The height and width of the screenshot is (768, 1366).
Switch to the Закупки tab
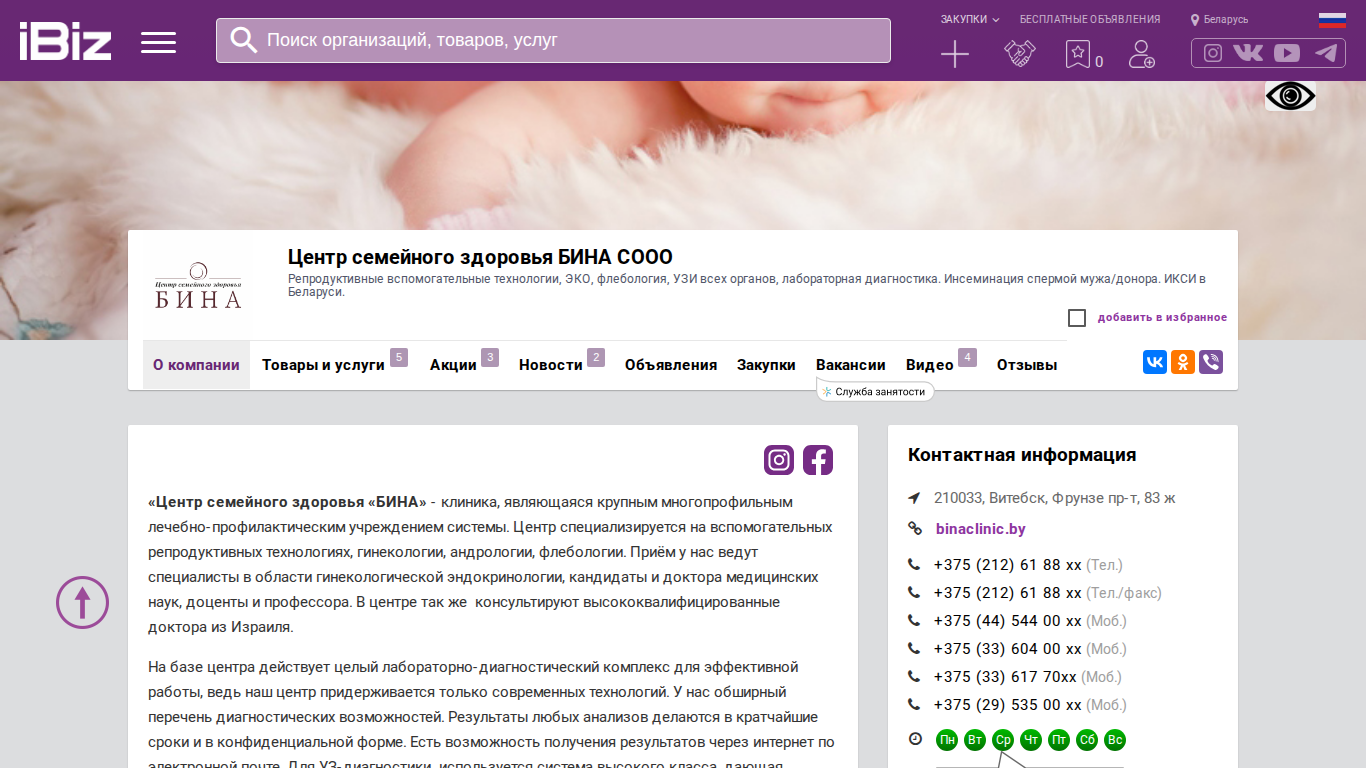click(766, 365)
